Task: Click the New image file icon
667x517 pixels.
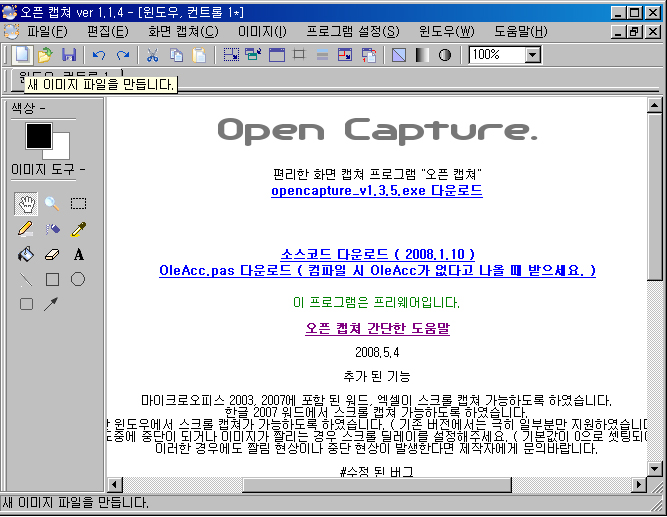Action: tap(22, 55)
